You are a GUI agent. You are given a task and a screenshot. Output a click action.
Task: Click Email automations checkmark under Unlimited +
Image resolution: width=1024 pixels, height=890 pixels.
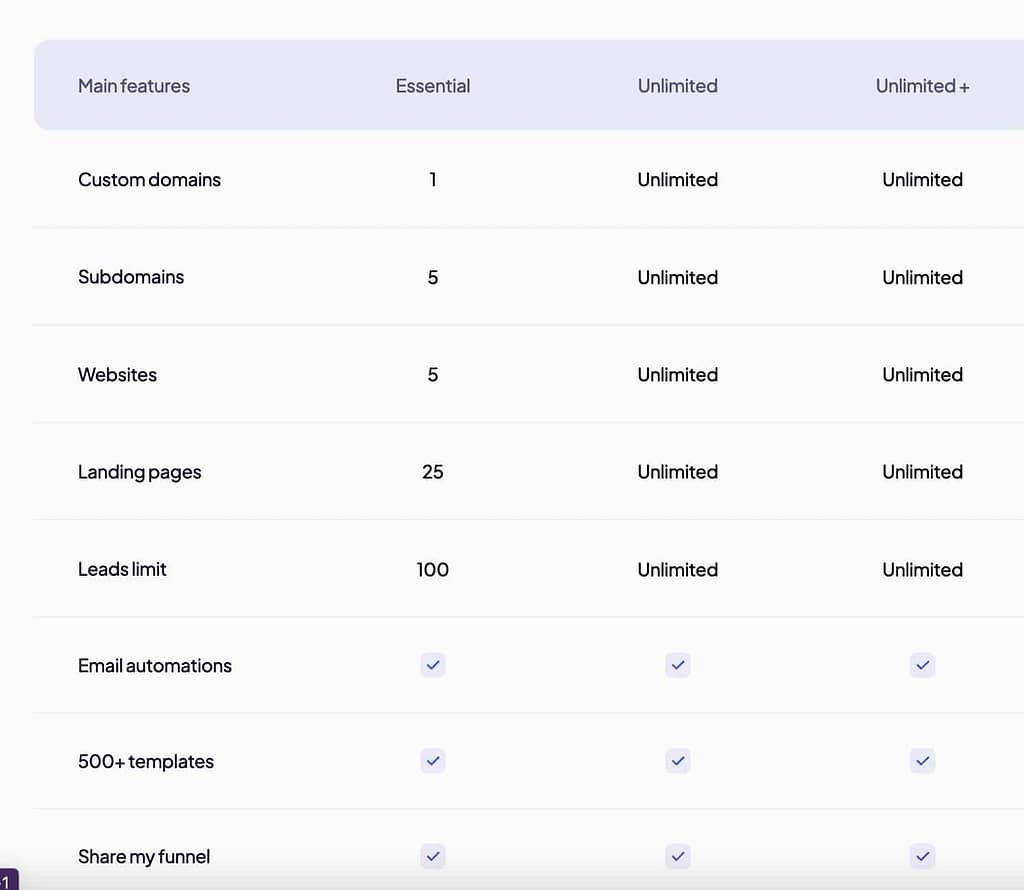click(x=923, y=665)
